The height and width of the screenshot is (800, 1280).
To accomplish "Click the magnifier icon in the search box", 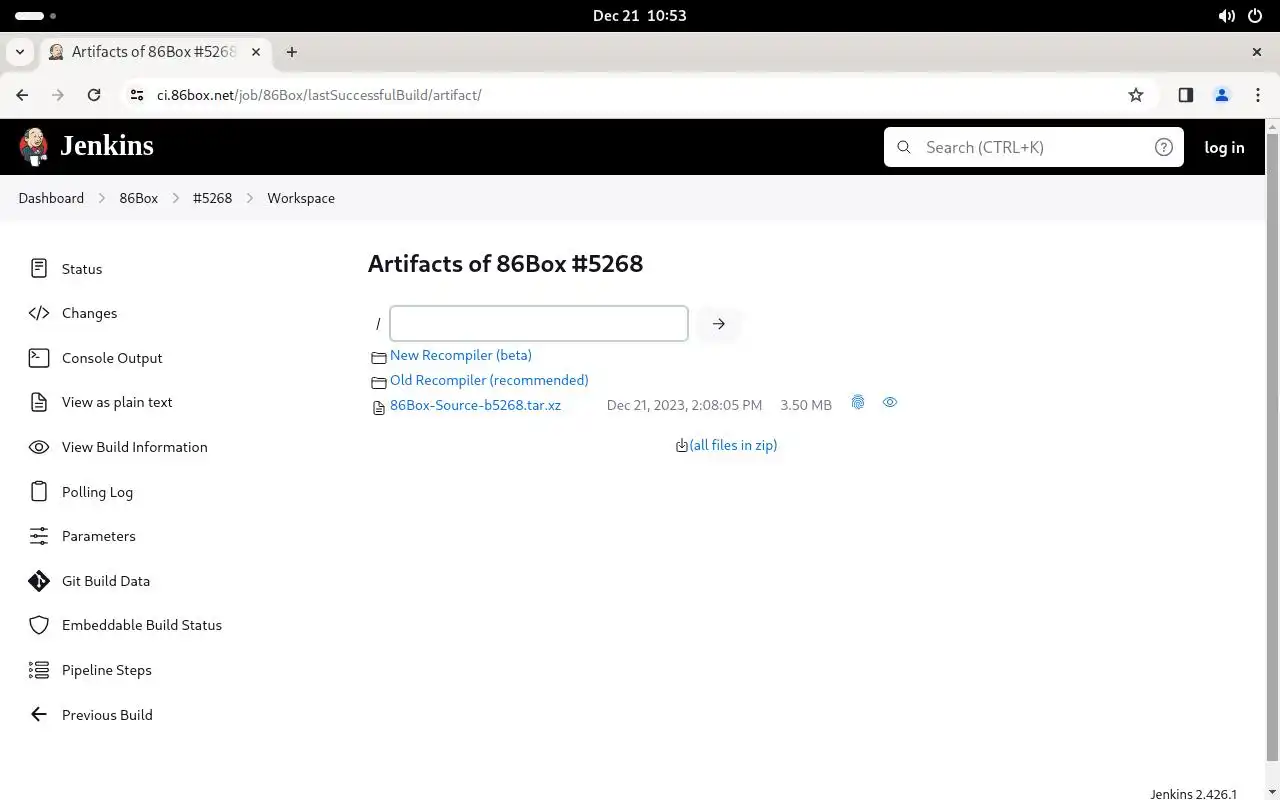I will (904, 147).
